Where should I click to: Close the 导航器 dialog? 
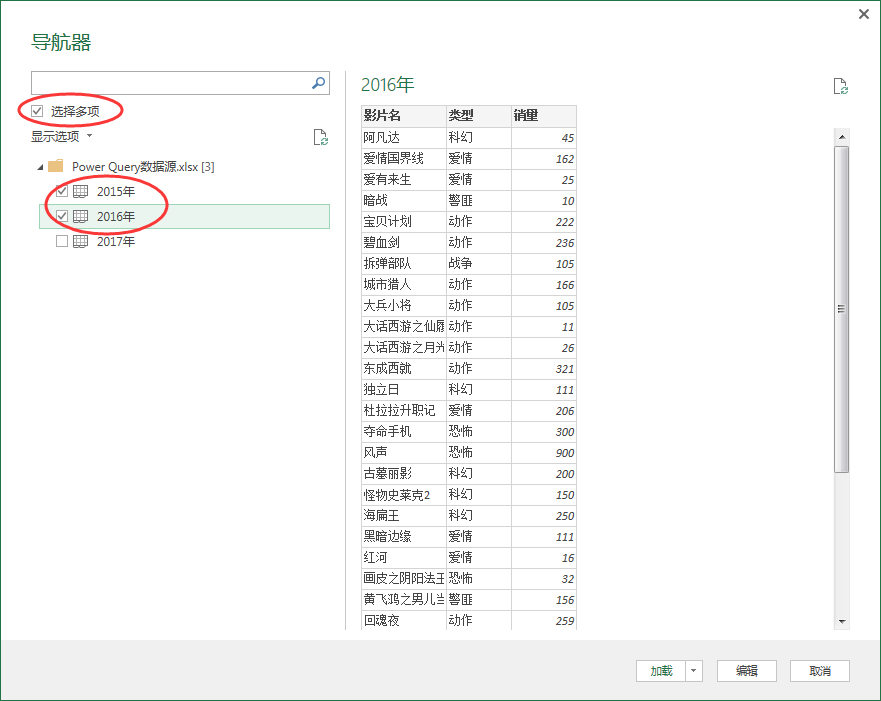pos(863,14)
